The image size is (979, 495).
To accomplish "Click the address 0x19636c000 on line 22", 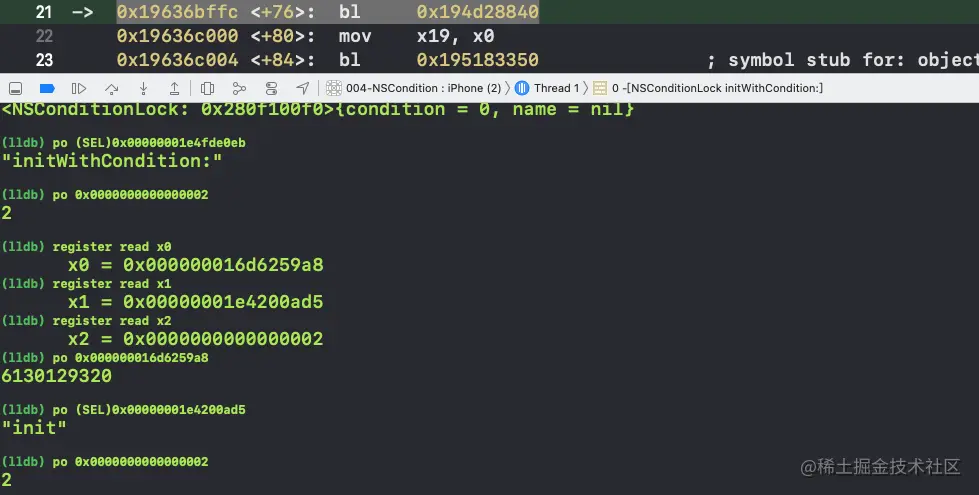I will click(177, 36).
